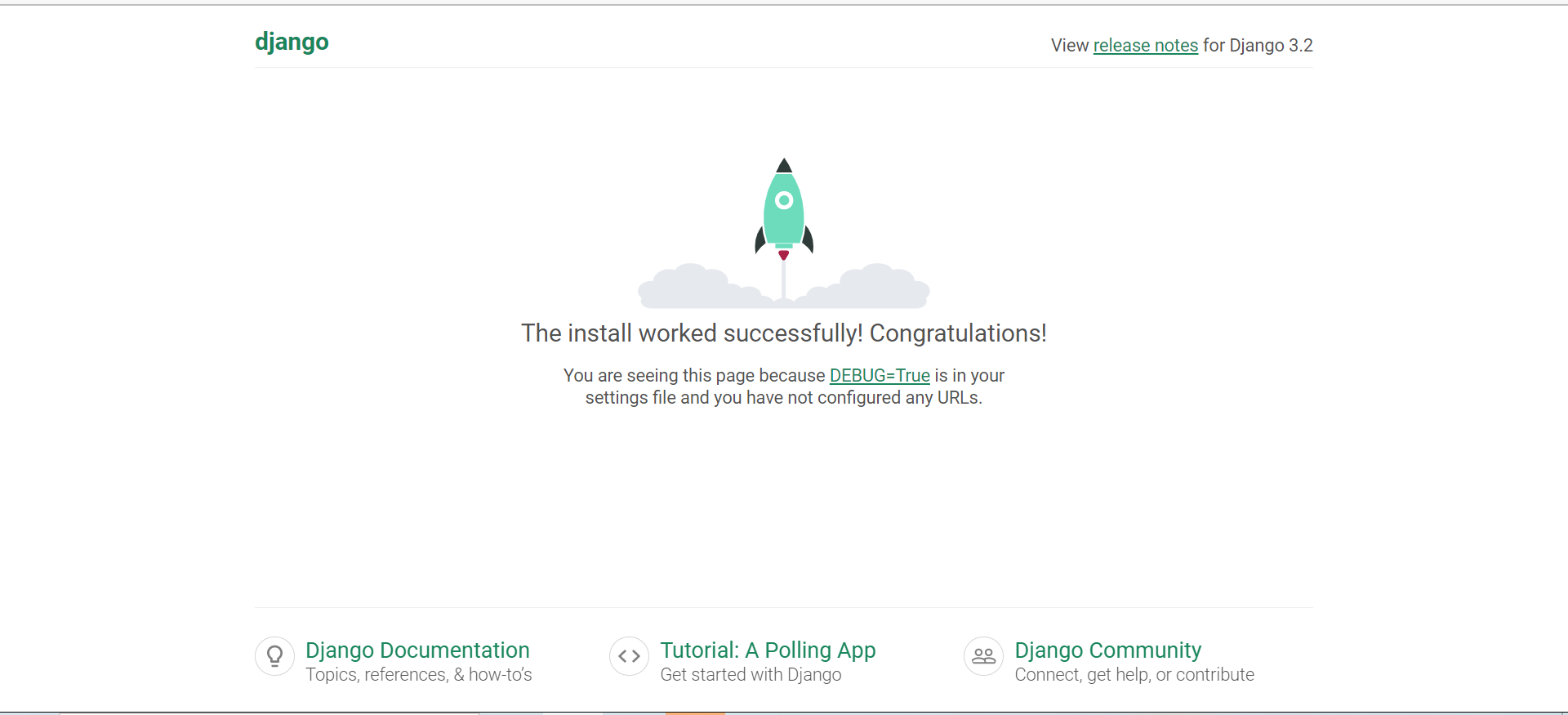Click the code brackets tutorial icon
Image resolution: width=1568 pixels, height=715 pixels.
pyautogui.click(x=629, y=656)
